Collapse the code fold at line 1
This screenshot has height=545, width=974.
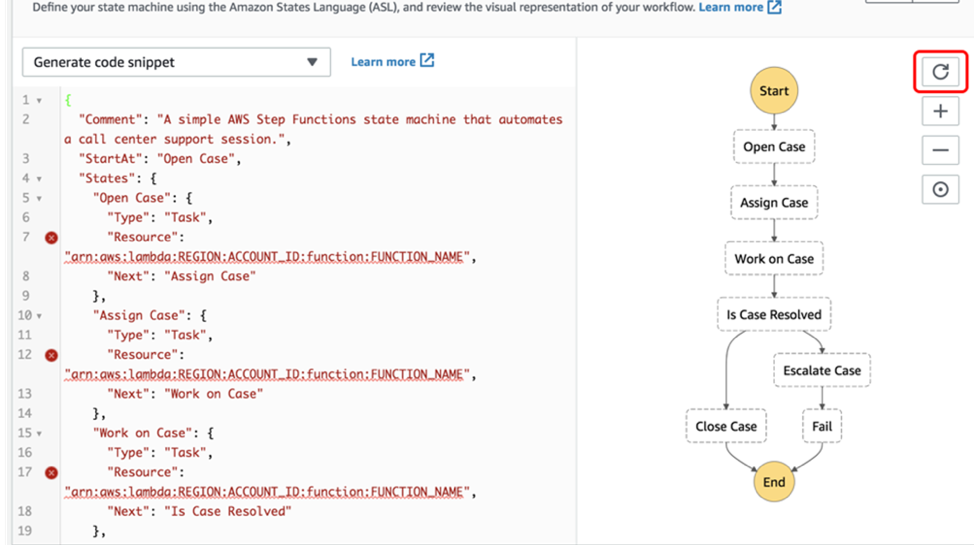click(x=39, y=101)
